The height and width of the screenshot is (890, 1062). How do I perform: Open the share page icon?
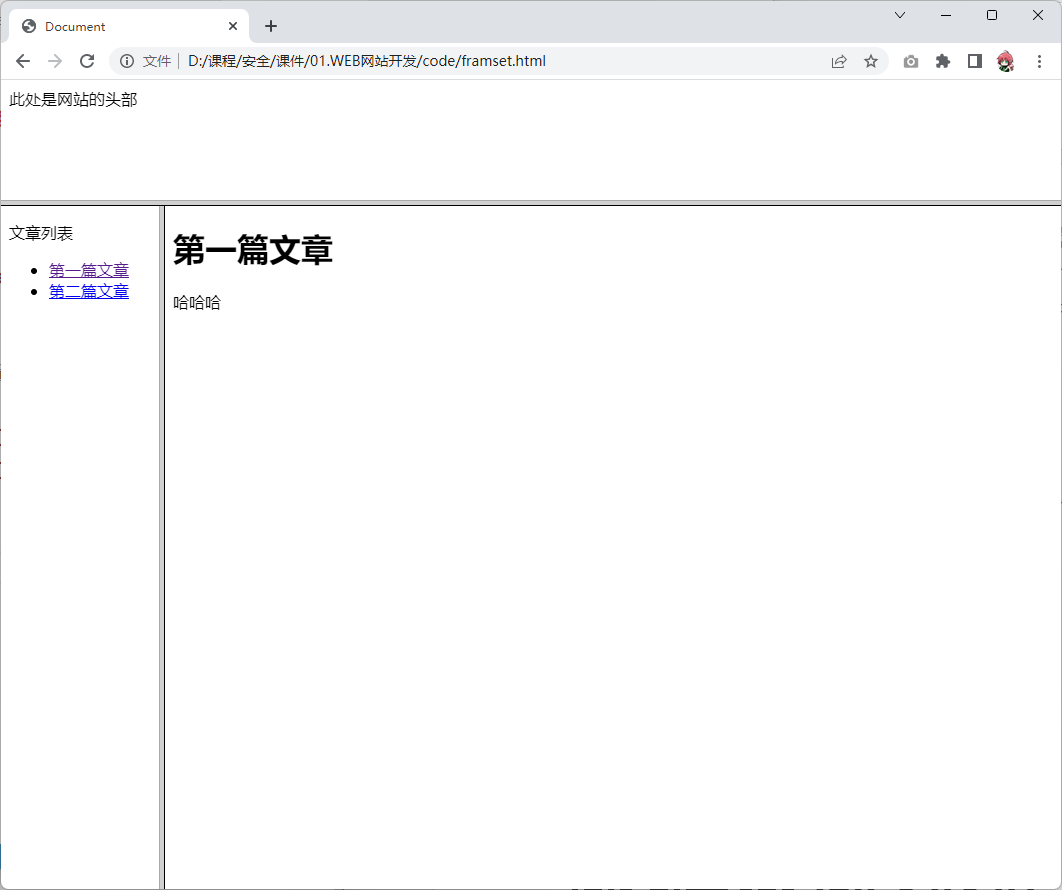(839, 61)
